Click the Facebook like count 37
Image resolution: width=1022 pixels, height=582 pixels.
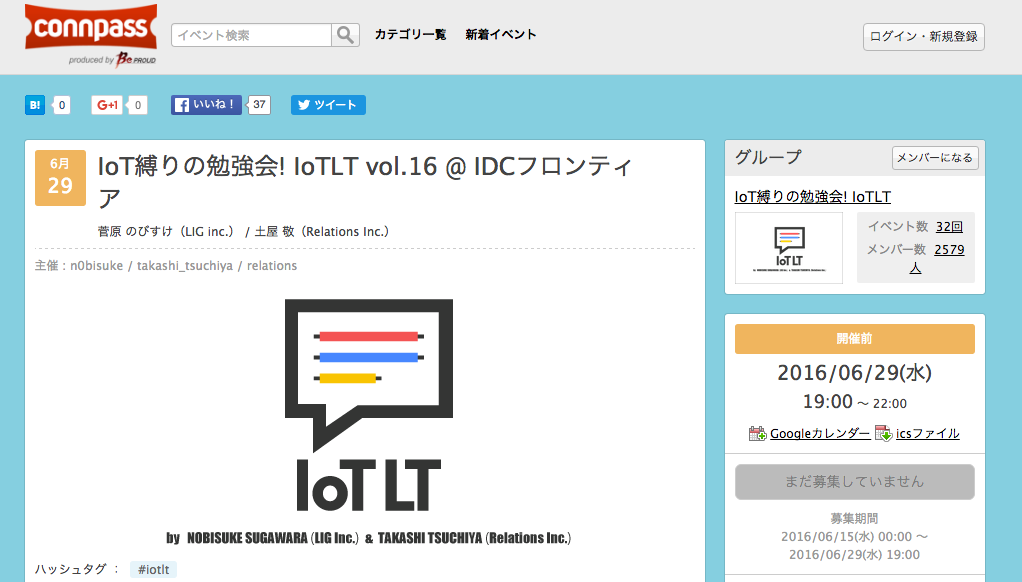click(259, 105)
